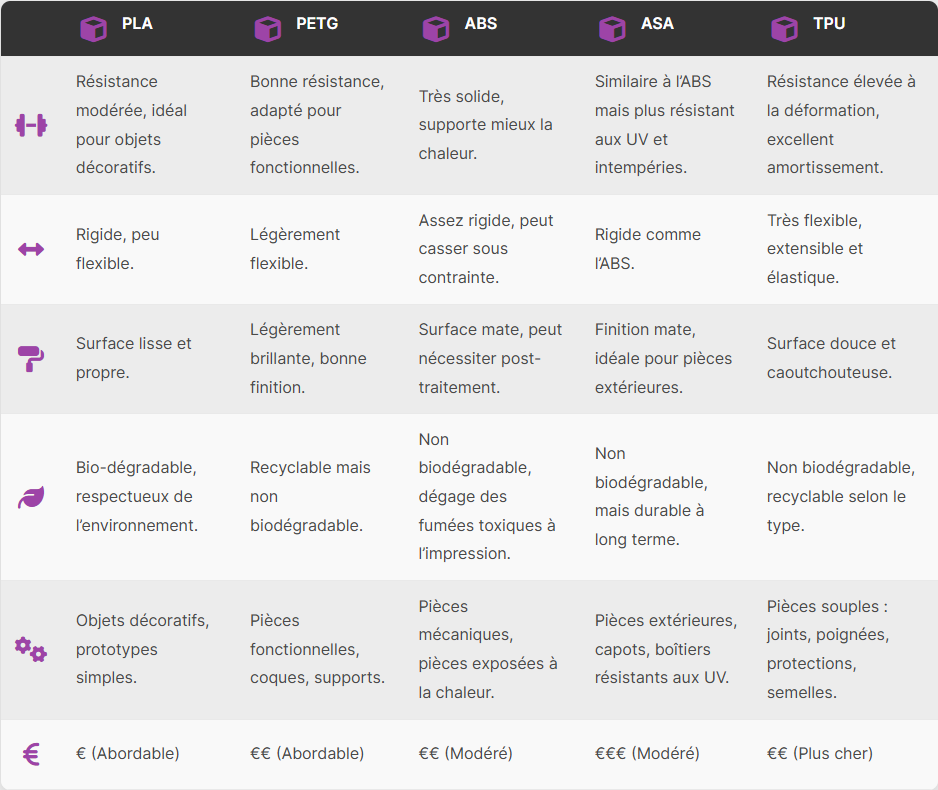Click the euro price row icon
This screenshot has height=790, width=938.
[x=31, y=754]
